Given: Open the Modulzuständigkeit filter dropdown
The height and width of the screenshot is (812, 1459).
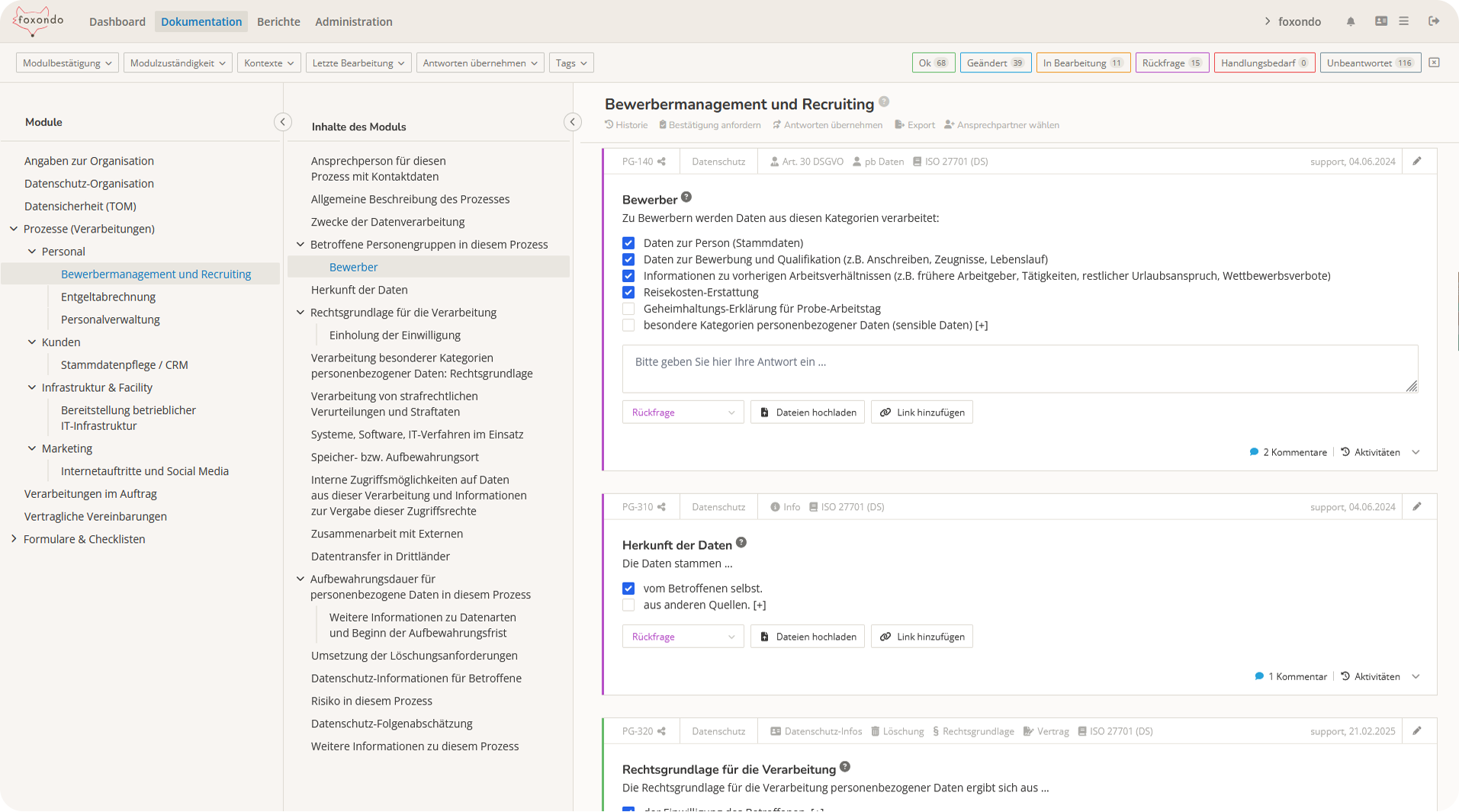Looking at the screenshot, I should [x=178, y=63].
